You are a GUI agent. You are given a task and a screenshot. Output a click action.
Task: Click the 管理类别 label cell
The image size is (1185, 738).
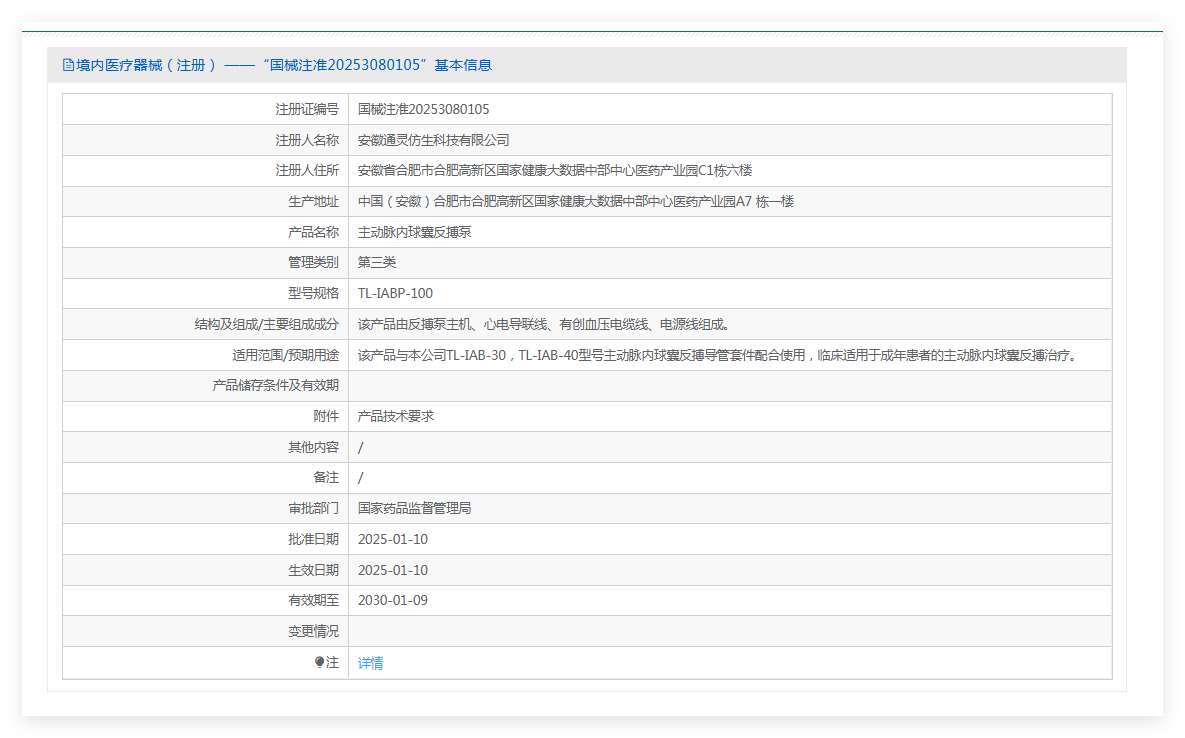coord(206,263)
